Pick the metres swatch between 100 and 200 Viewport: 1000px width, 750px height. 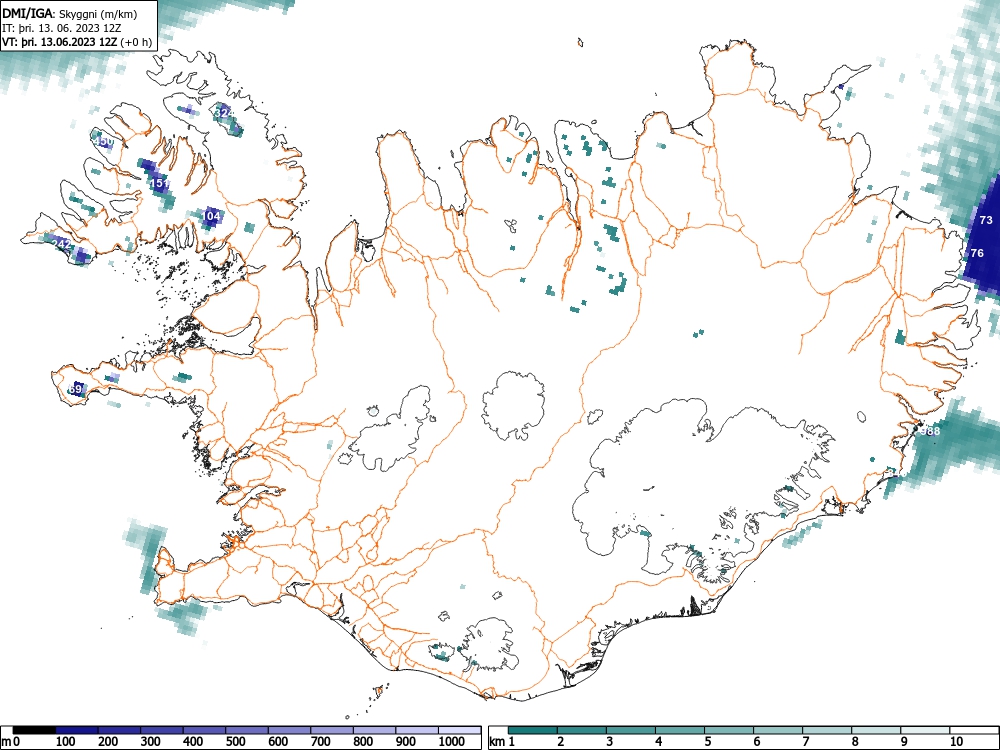click(x=77, y=730)
